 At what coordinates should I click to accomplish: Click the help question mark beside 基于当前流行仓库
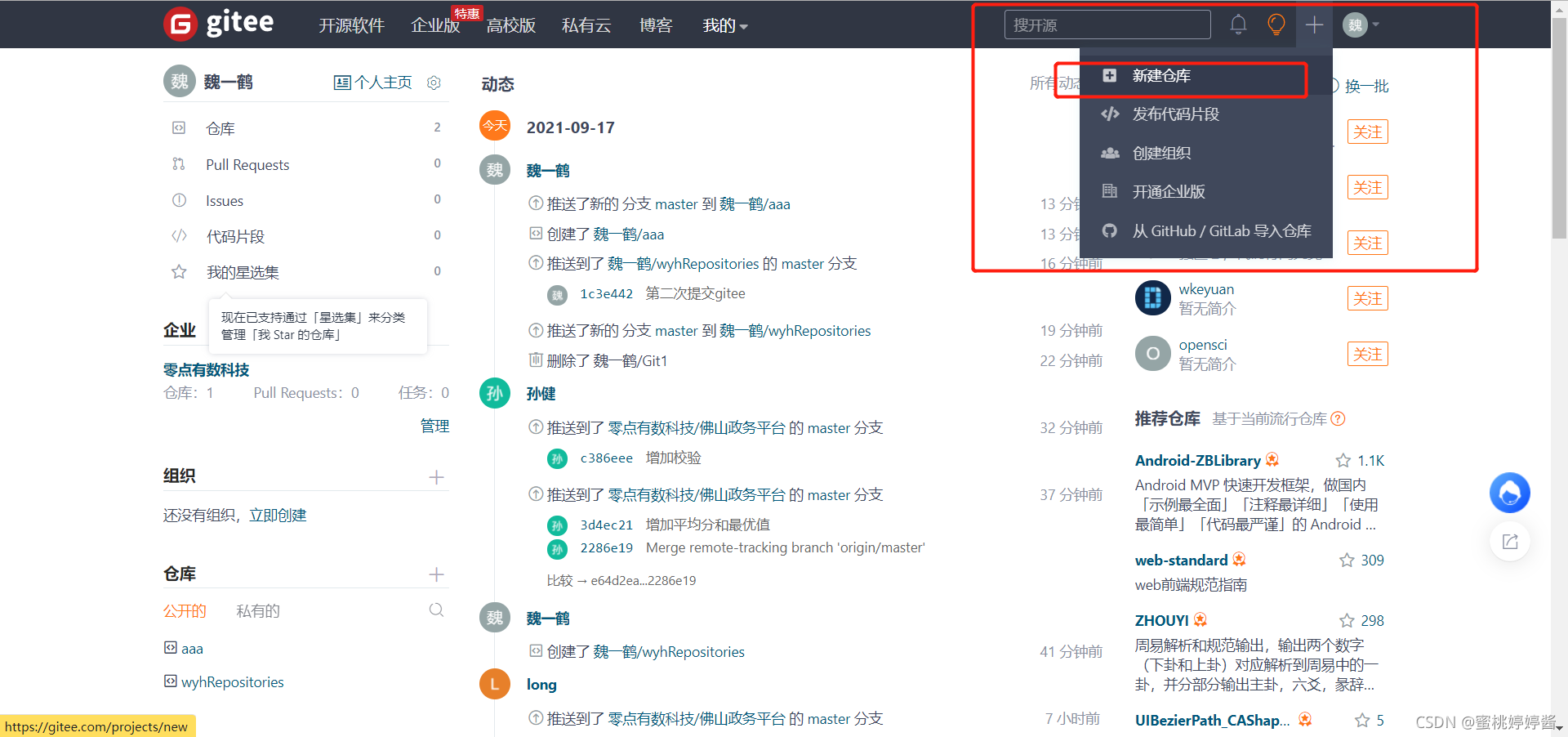pyautogui.click(x=1338, y=418)
